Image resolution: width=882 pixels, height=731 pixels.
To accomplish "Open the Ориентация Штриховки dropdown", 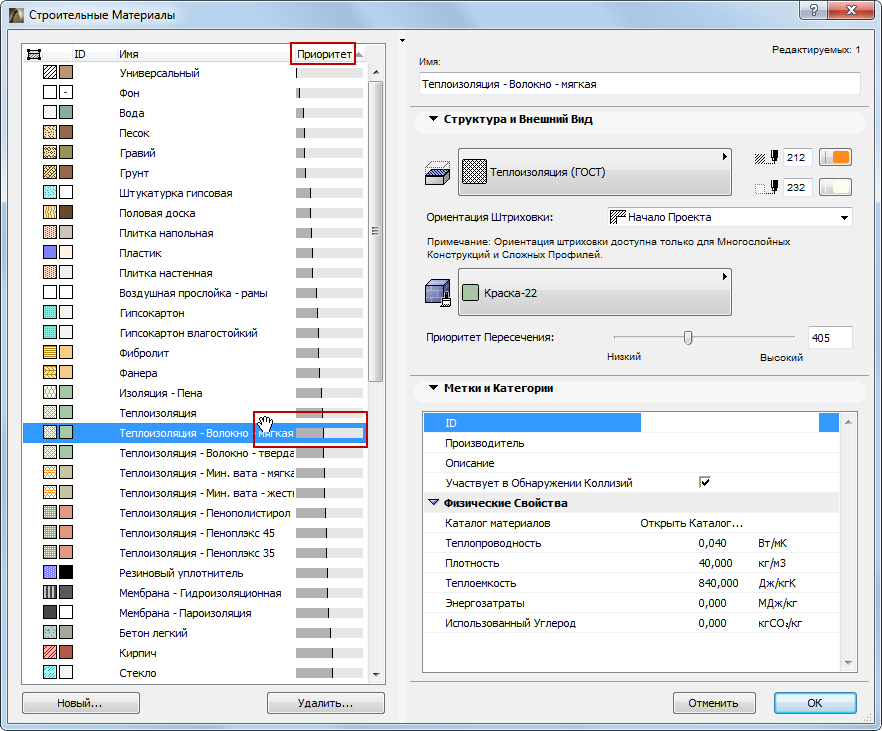I will (730, 217).
